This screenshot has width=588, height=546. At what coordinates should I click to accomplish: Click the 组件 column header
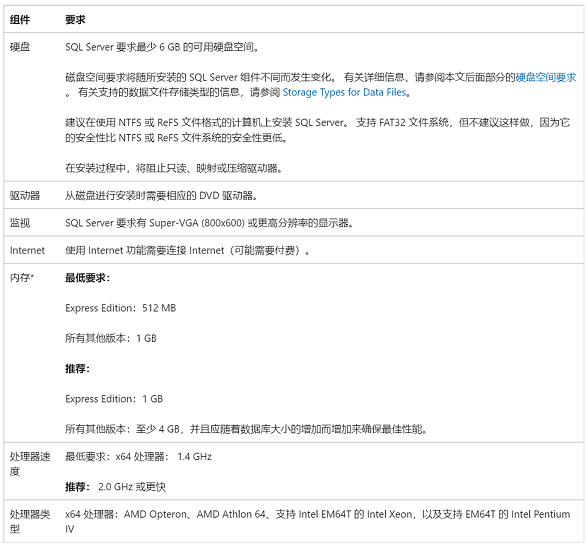(x=20, y=20)
